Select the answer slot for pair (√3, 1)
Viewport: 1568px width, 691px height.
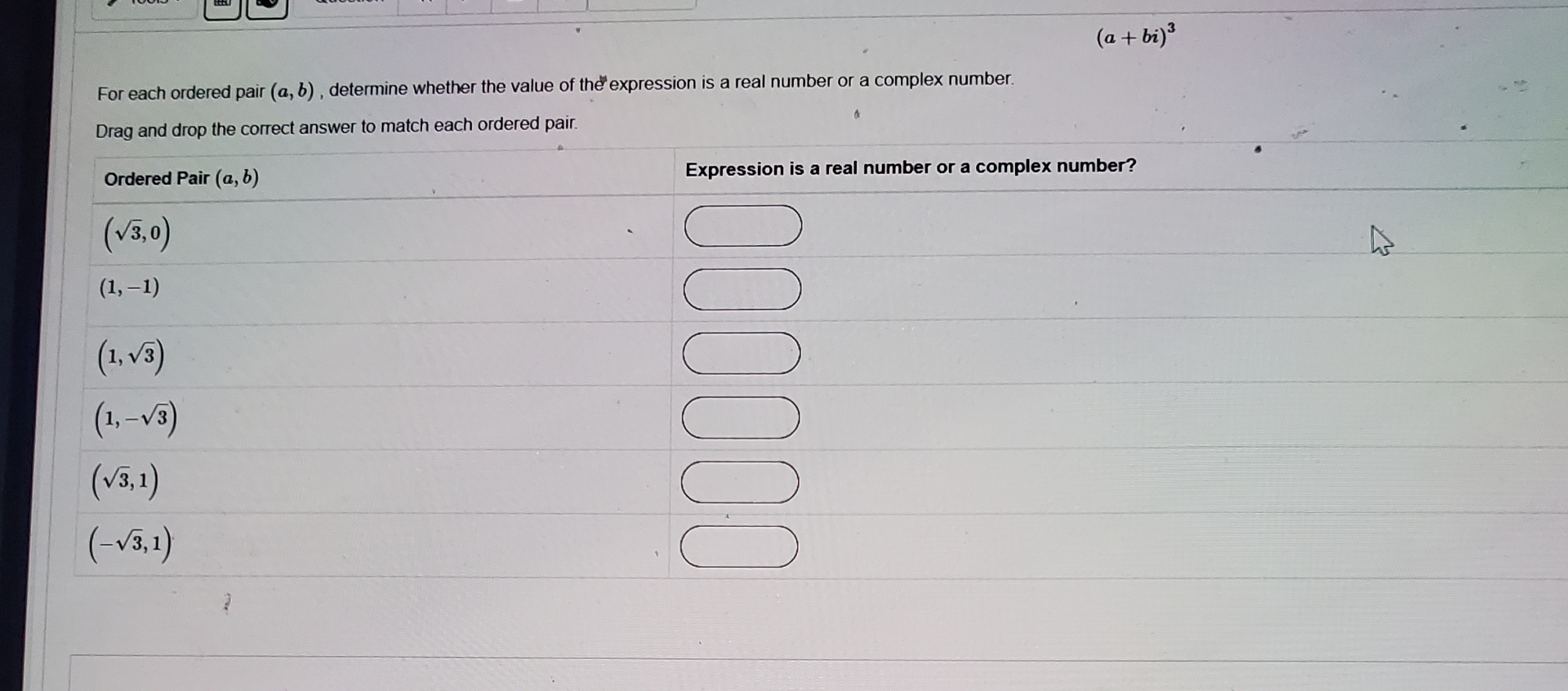(739, 483)
